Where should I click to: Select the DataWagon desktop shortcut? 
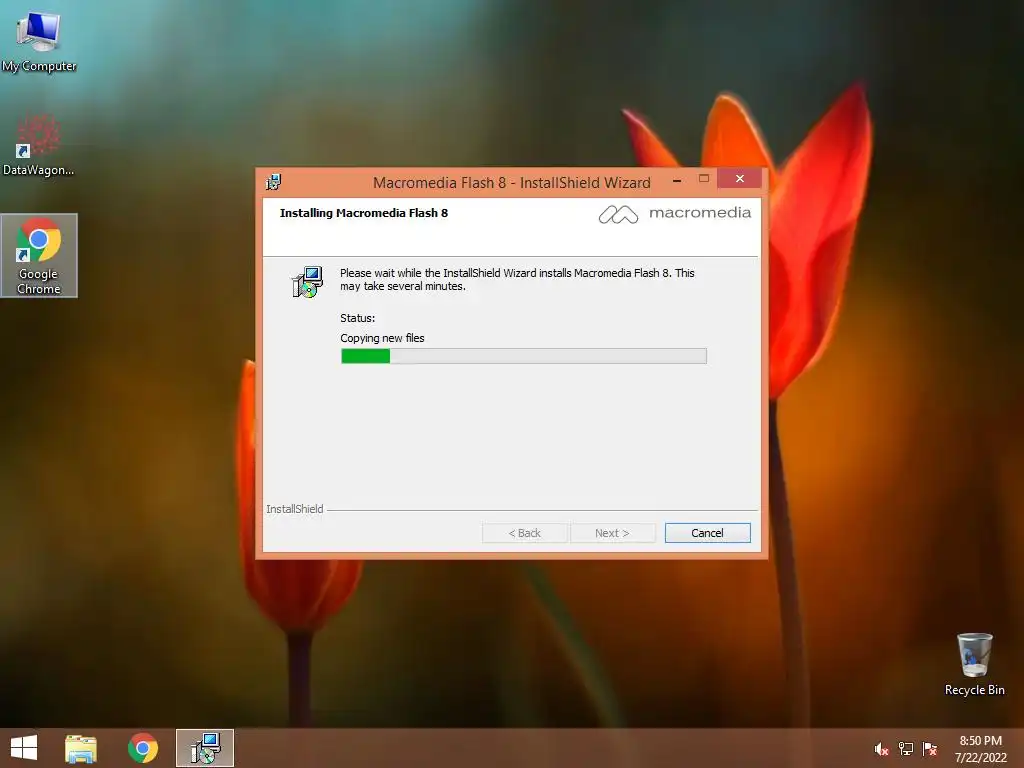[39, 145]
